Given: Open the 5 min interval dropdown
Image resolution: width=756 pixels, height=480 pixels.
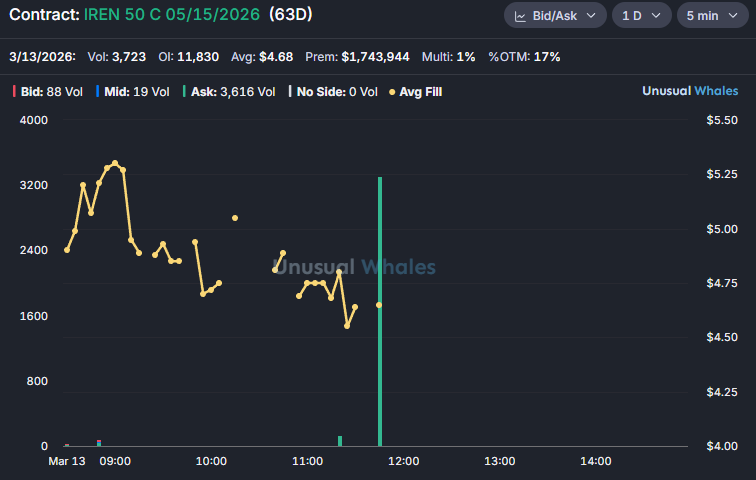Looking at the screenshot, I should 712,15.
